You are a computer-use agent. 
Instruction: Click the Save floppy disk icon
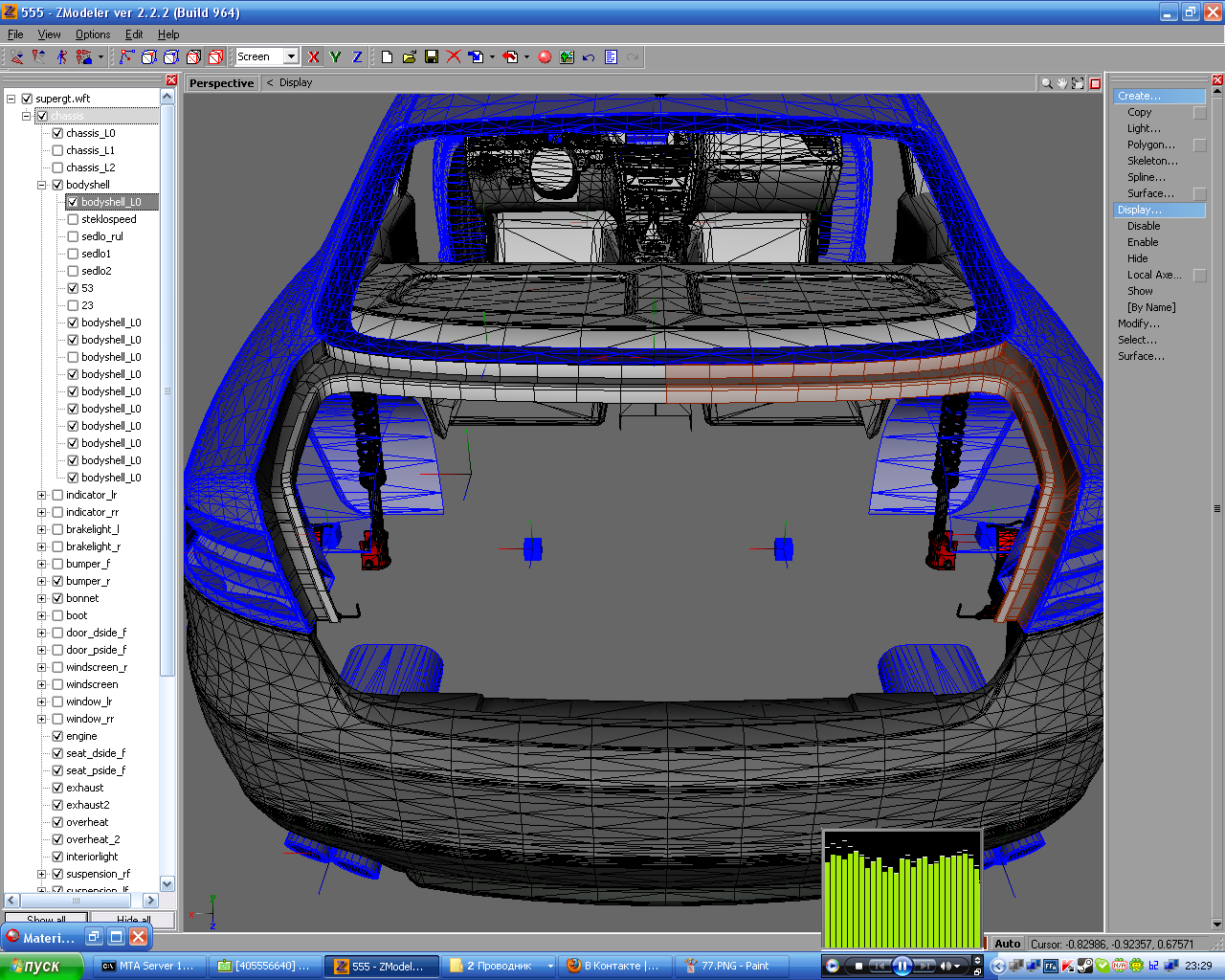click(x=432, y=57)
